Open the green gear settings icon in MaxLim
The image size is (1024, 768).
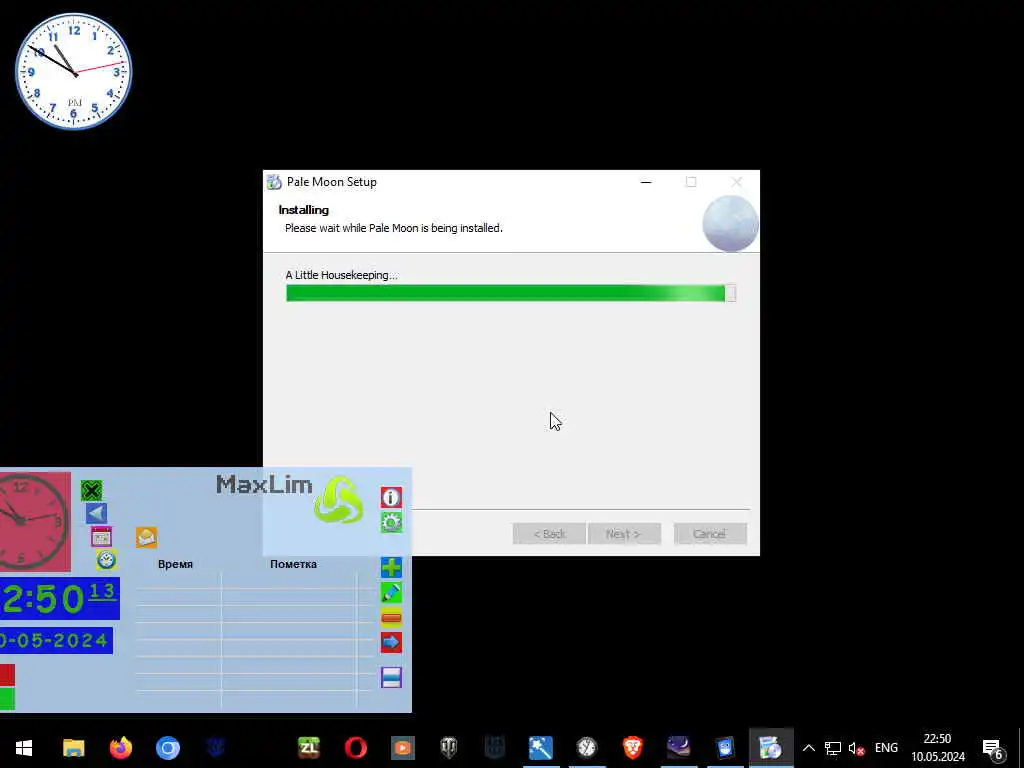(391, 522)
